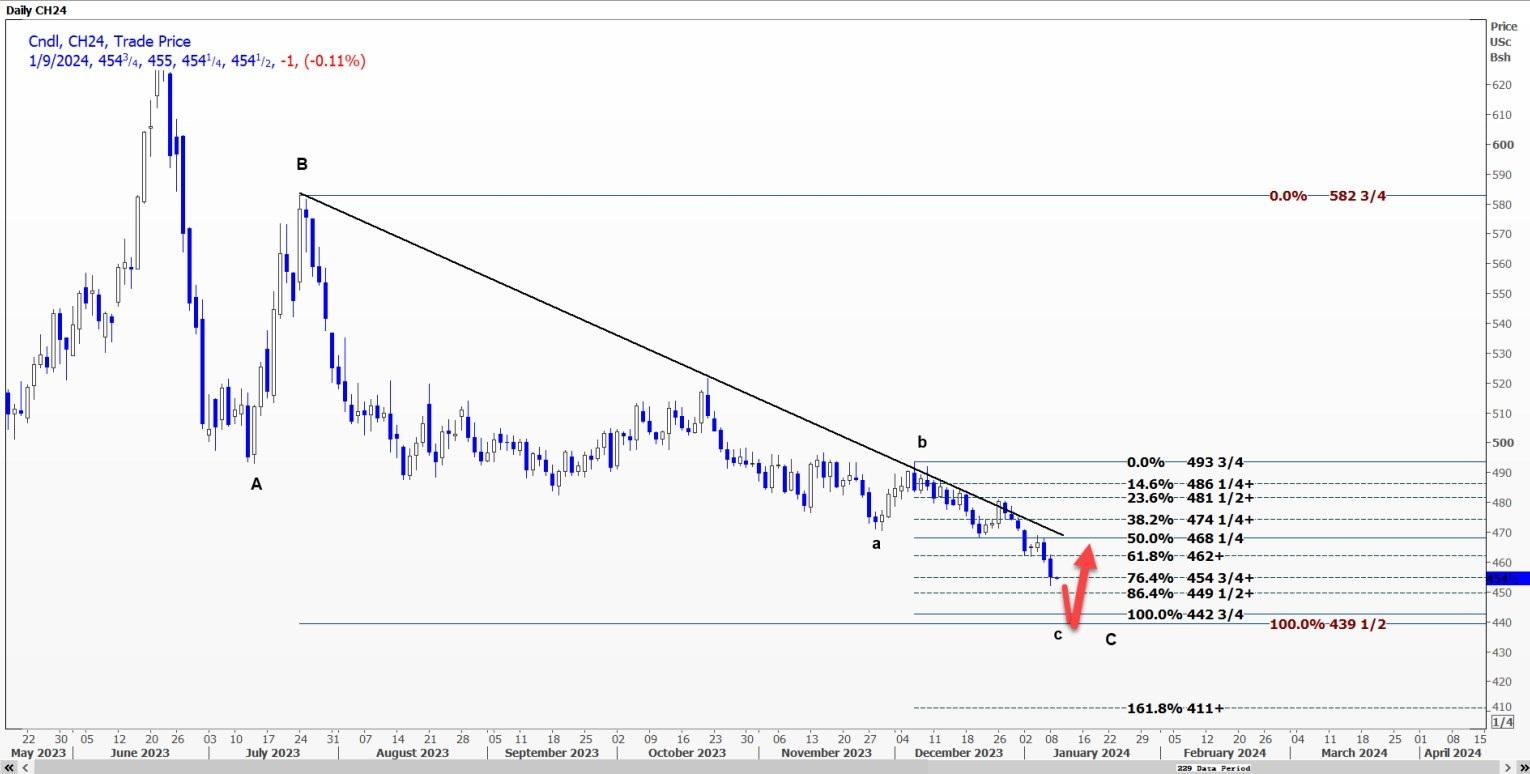Click the 580 price axis value
The height and width of the screenshot is (774, 1530).
pyautogui.click(x=1501, y=205)
